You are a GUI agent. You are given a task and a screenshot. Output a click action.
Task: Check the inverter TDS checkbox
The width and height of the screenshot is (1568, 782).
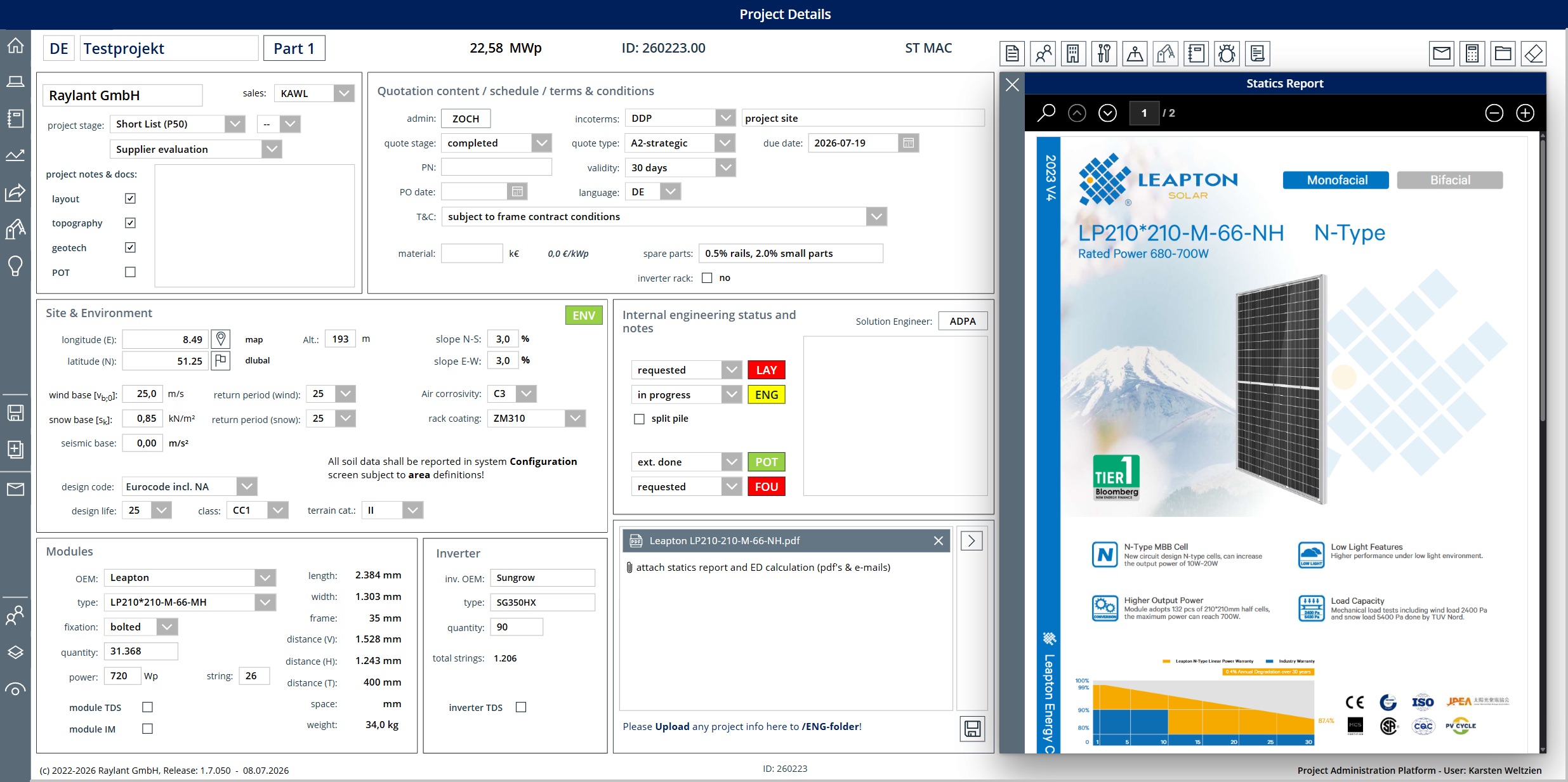pyautogui.click(x=521, y=707)
